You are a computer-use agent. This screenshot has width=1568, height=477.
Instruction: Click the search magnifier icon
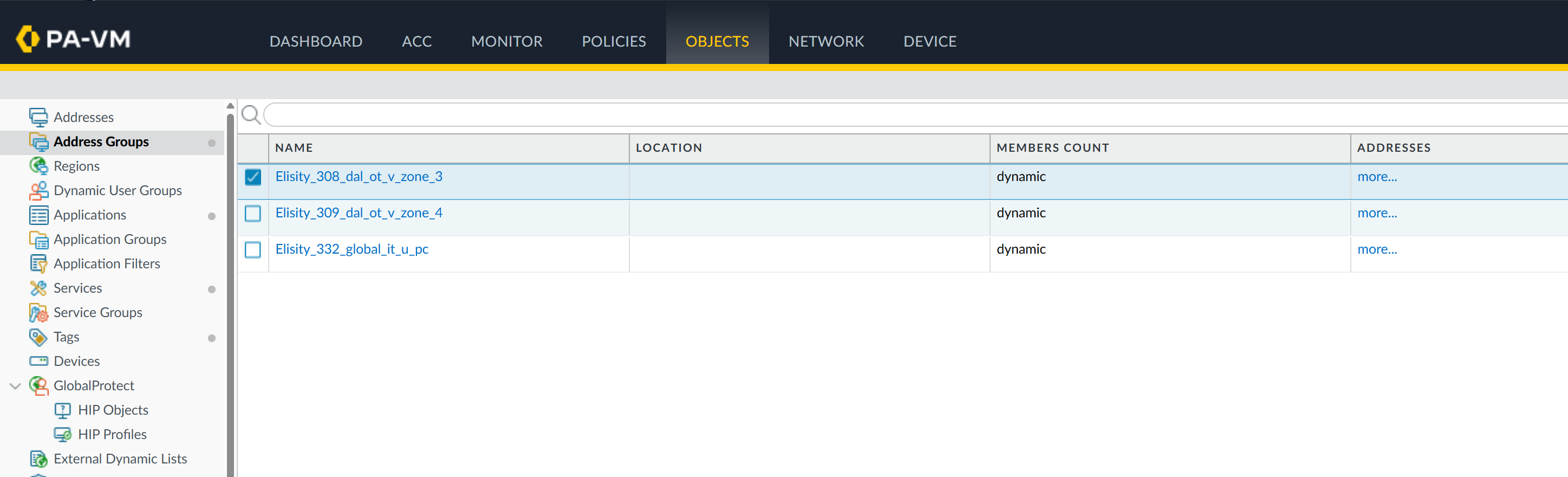[x=251, y=114]
